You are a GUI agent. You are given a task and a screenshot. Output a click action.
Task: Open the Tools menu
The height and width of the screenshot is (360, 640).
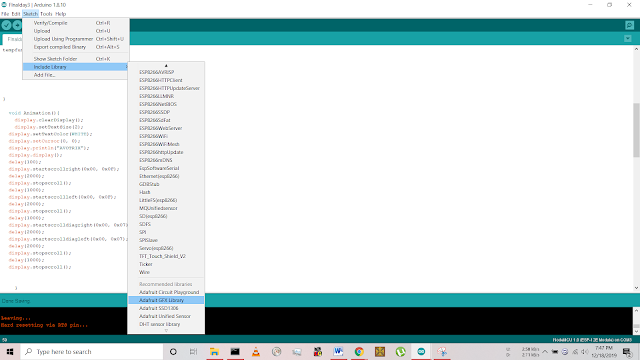click(46, 14)
